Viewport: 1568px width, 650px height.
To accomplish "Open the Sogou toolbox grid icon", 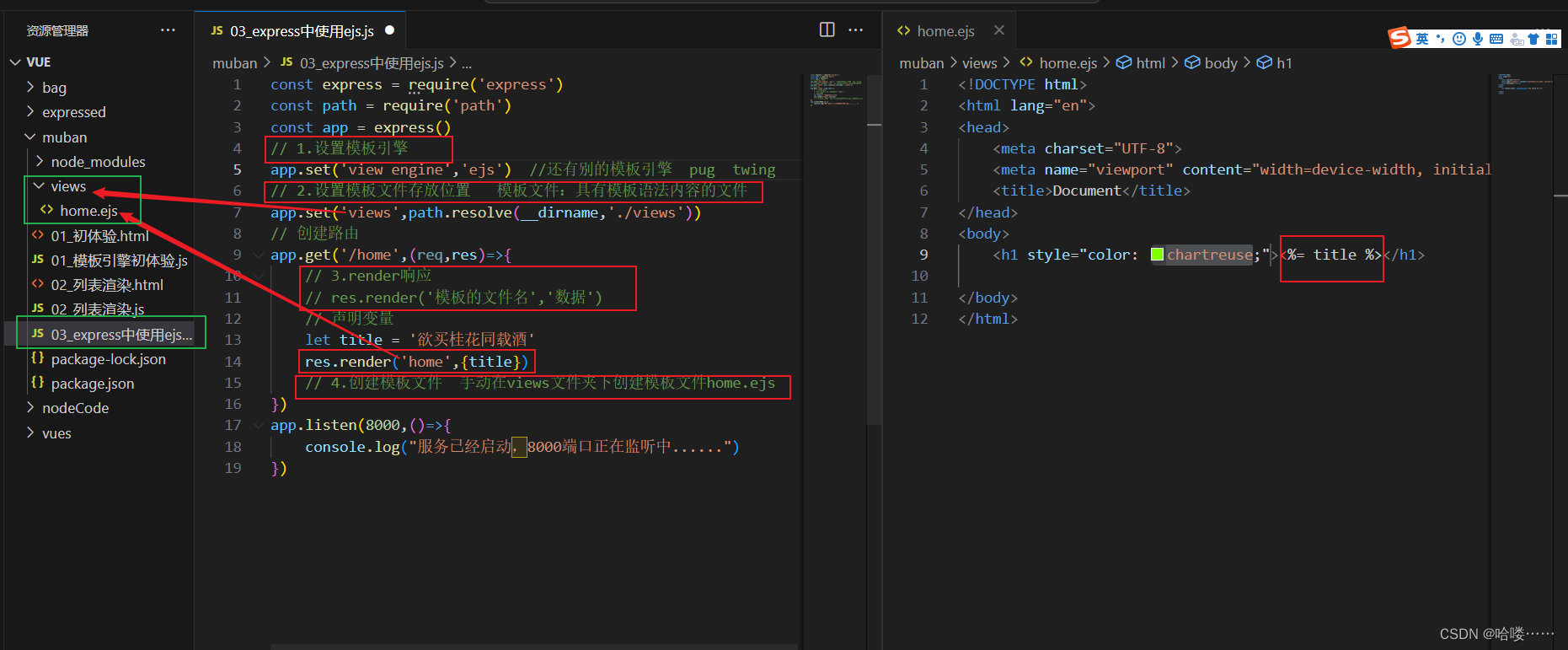I will pyautogui.click(x=1552, y=39).
